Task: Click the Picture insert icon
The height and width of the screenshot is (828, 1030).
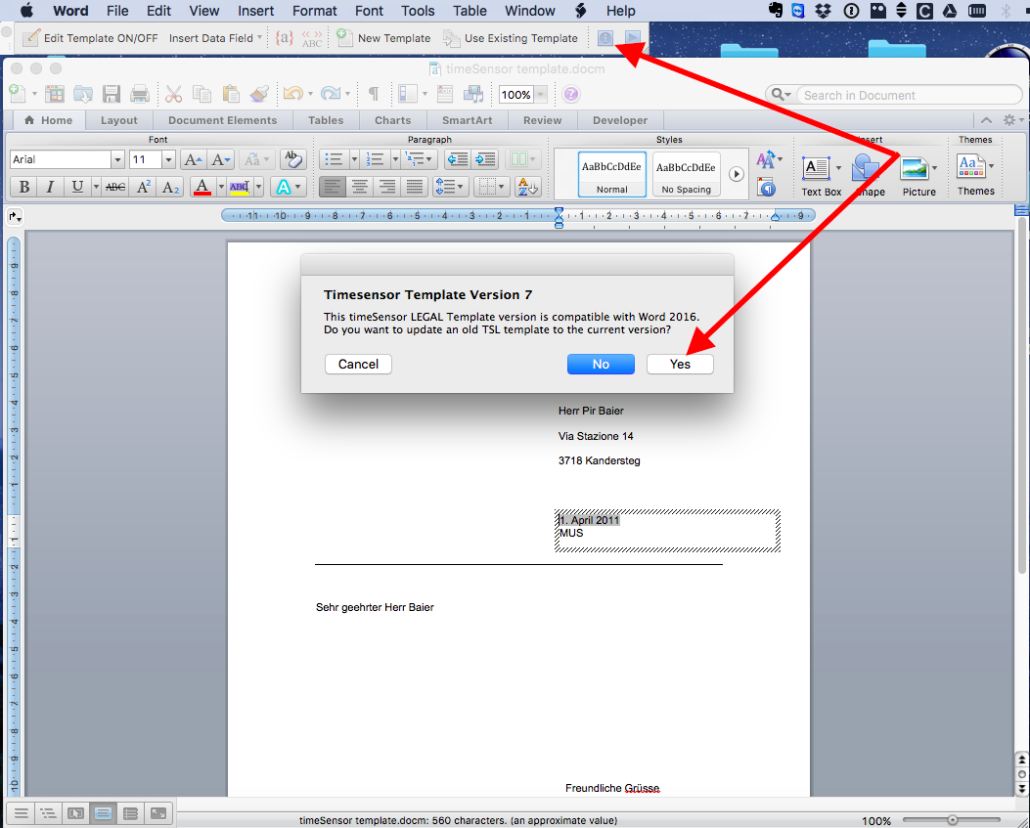Action: pyautogui.click(x=914, y=170)
